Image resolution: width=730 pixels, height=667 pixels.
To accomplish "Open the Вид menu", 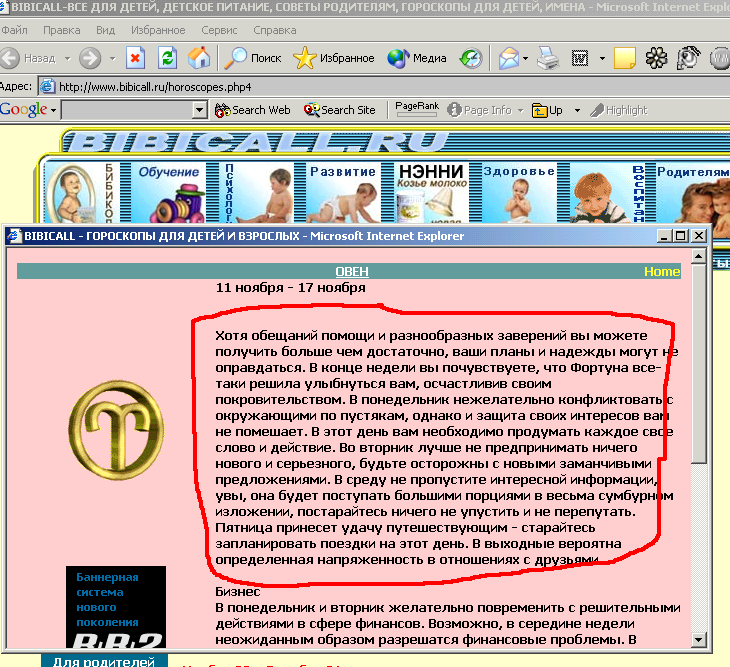I will [105, 30].
